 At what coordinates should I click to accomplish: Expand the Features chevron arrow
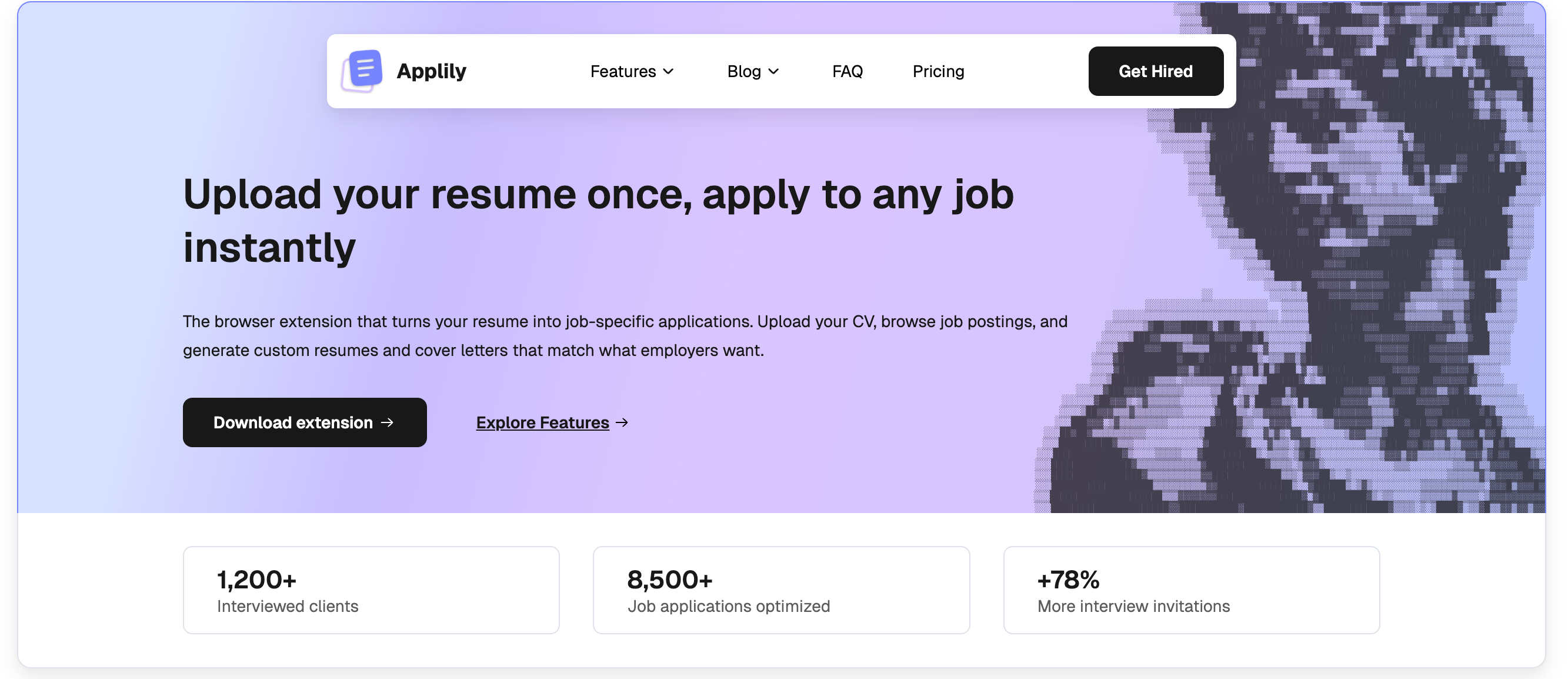tap(668, 71)
